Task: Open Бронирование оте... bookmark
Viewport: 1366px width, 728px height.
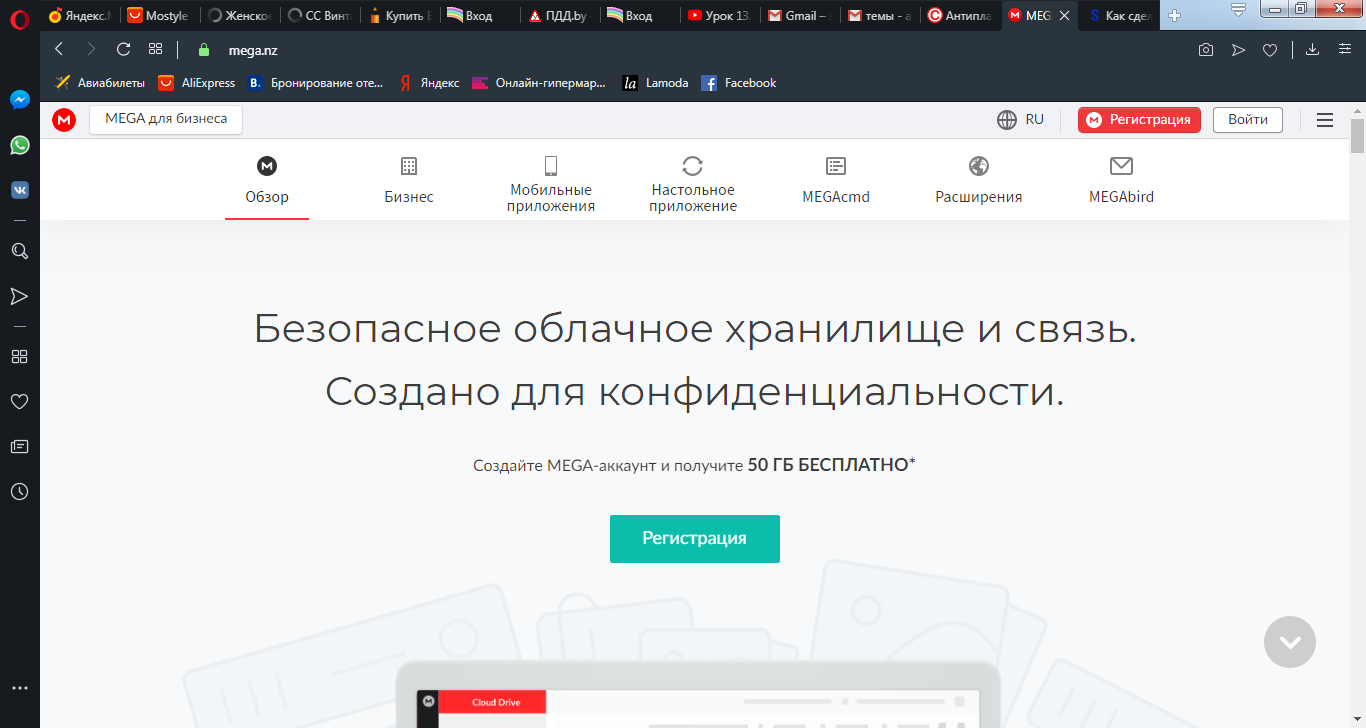Action: point(316,83)
